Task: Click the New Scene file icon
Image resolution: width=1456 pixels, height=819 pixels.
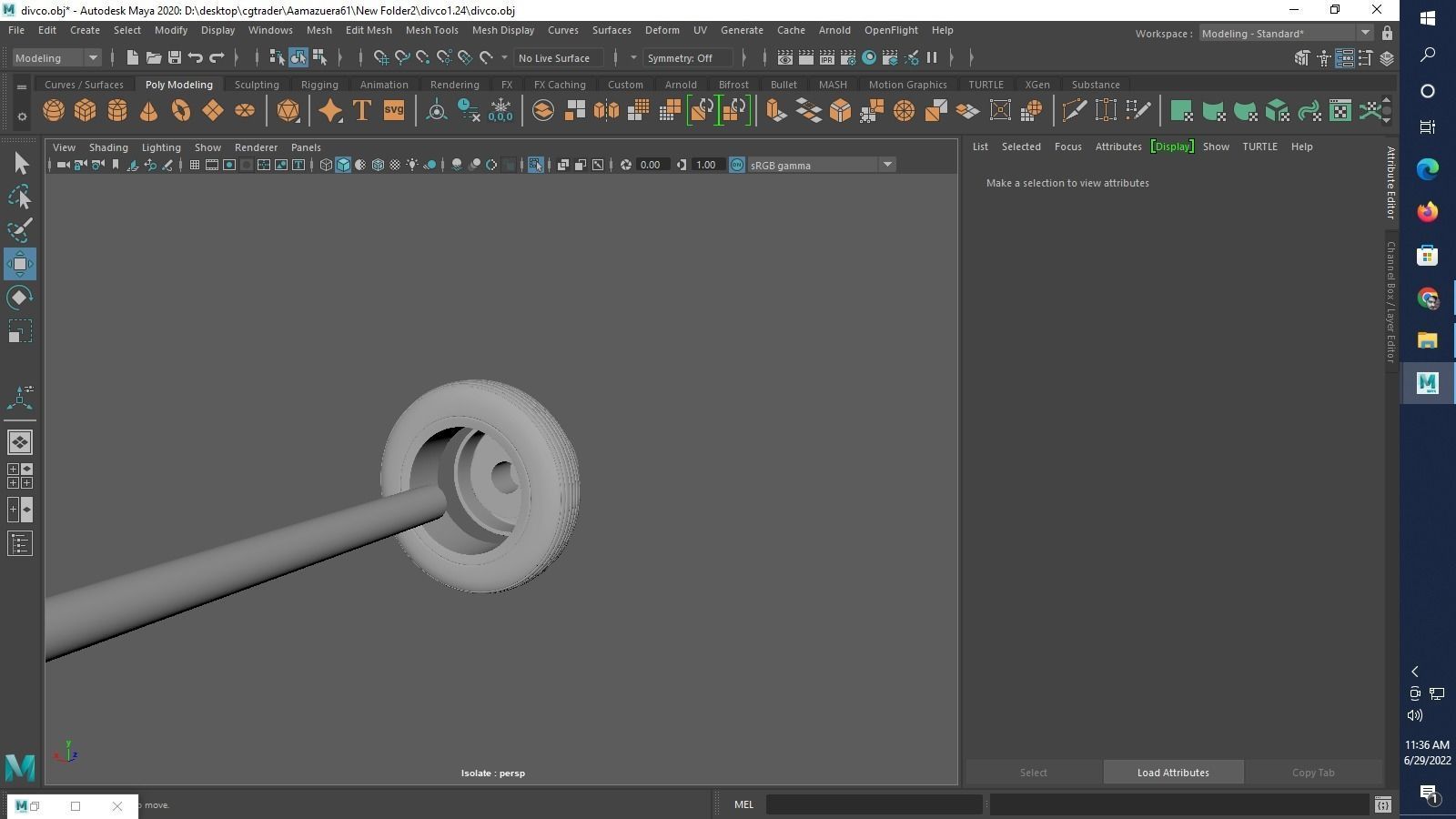Action: click(133, 57)
